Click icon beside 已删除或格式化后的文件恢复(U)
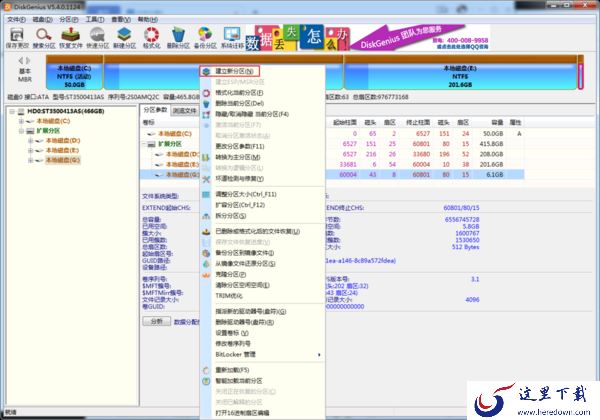The height and width of the screenshot is (420, 600). (x=206, y=231)
